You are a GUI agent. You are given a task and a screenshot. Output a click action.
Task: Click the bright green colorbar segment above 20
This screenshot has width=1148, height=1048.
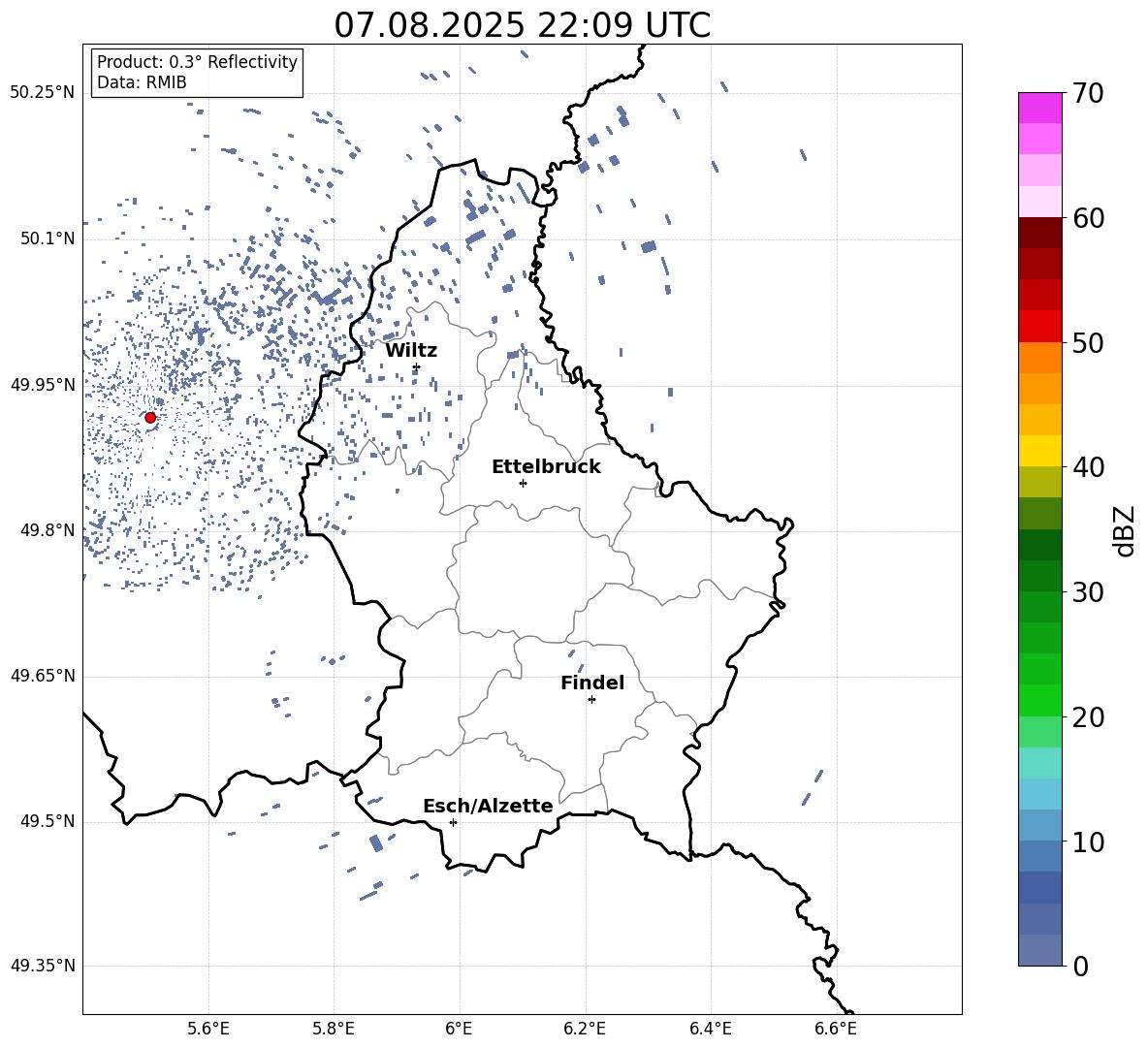point(1039,700)
